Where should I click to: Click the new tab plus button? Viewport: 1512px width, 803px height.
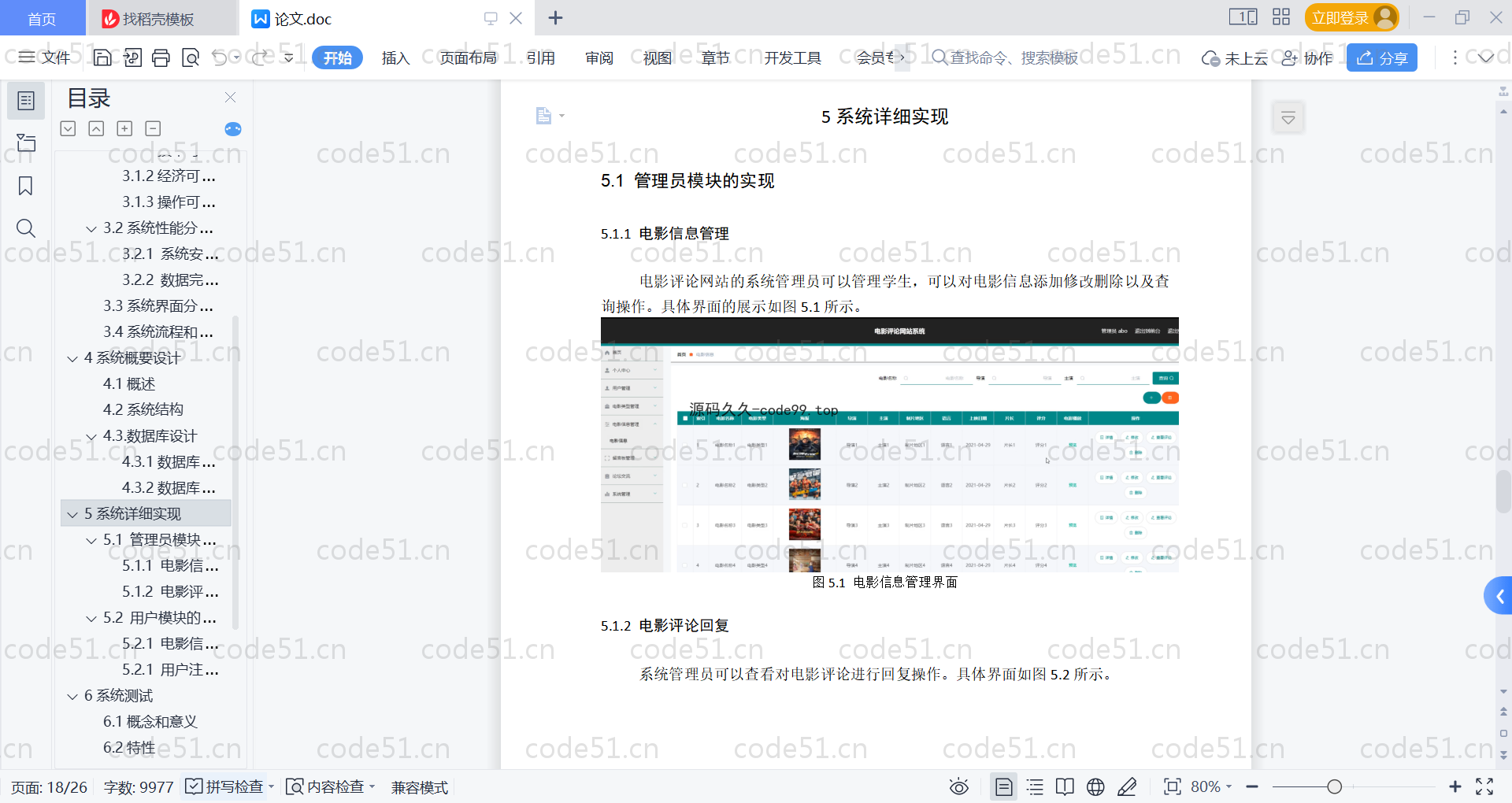click(x=555, y=17)
